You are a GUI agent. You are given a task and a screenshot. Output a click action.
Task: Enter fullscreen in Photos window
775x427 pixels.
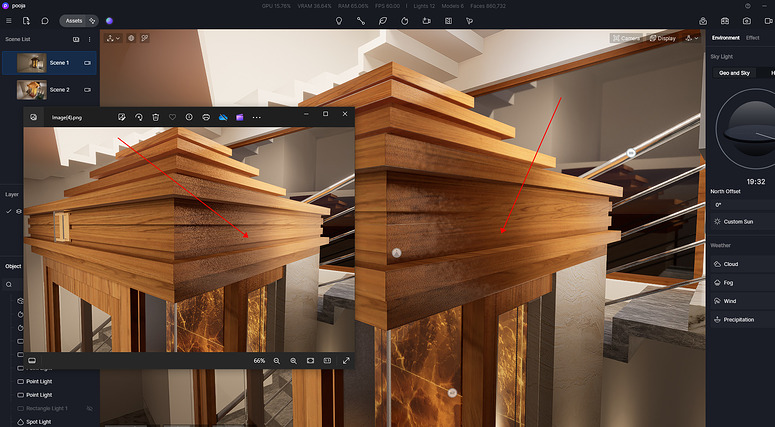point(346,361)
